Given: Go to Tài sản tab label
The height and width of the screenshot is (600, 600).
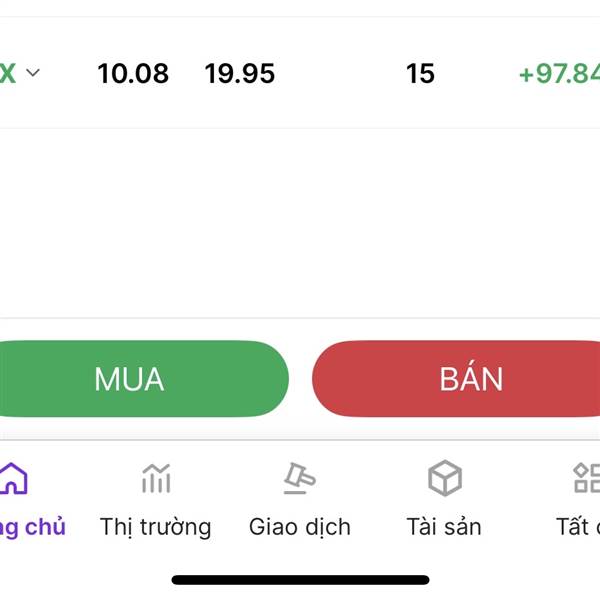Looking at the screenshot, I should point(444,527).
